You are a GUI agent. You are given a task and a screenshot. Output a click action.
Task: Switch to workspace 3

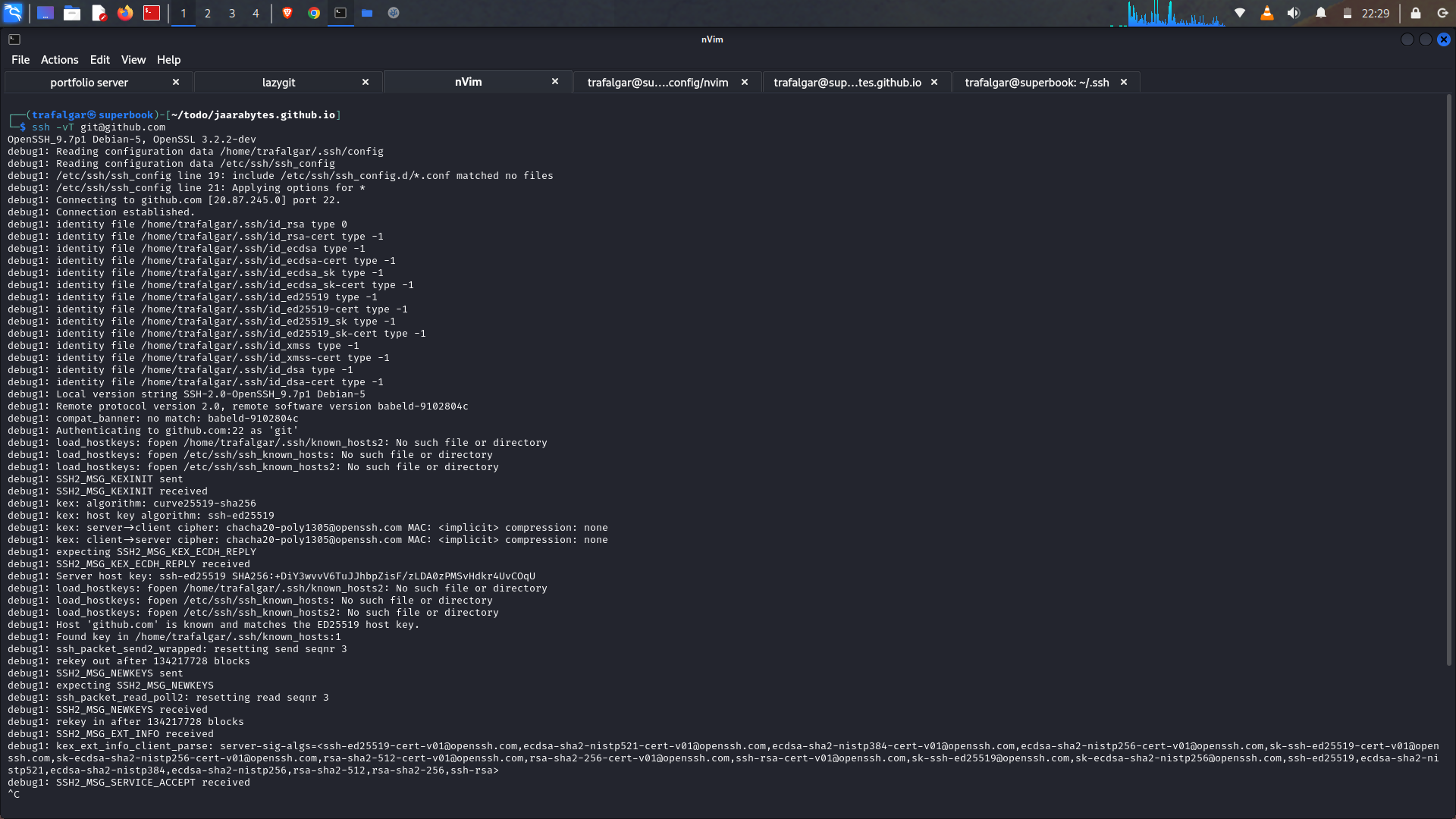click(x=232, y=13)
